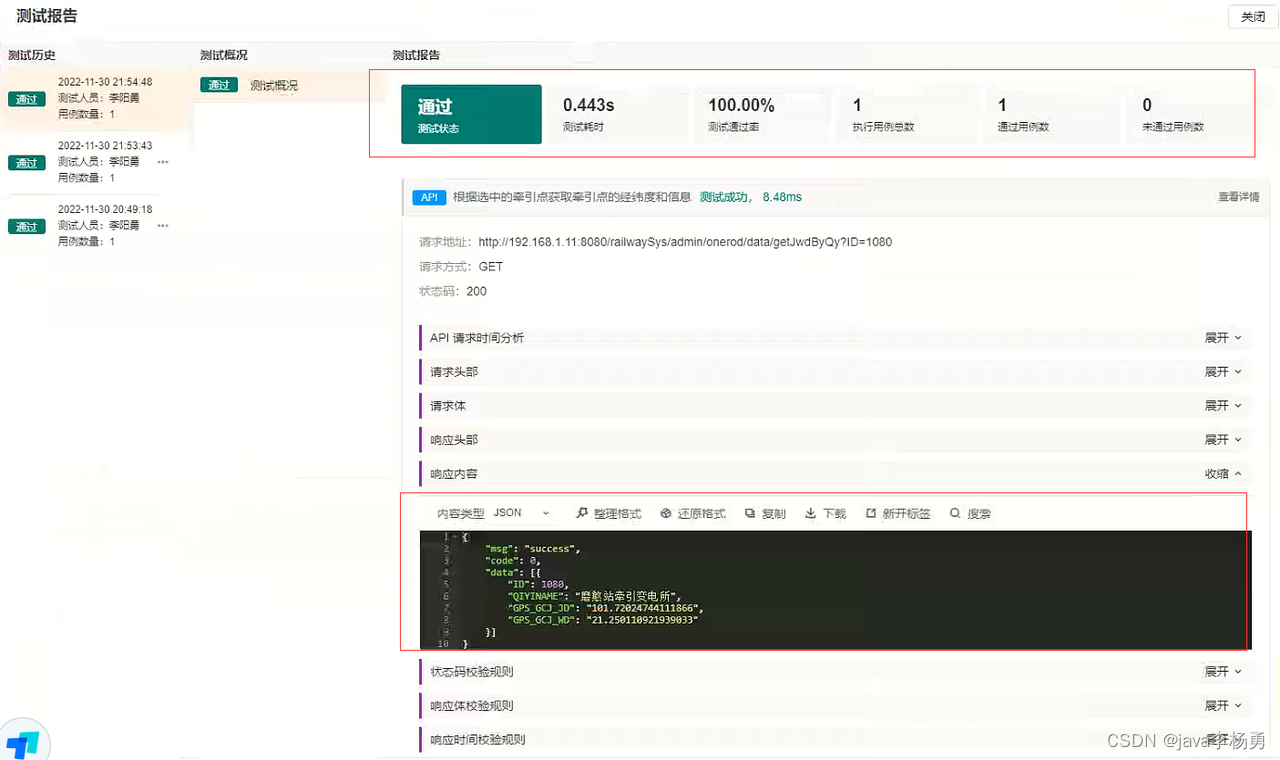Expand the 响应时间校验规则 section
This screenshot has width=1280, height=760.
tap(1223, 740)
